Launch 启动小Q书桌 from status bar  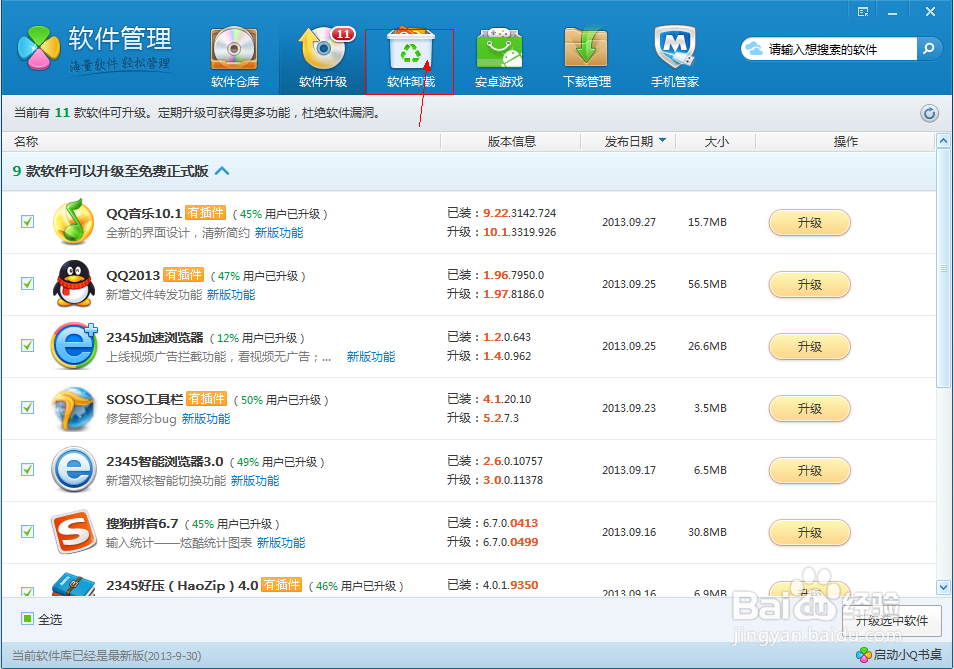(x=907, y=655)
